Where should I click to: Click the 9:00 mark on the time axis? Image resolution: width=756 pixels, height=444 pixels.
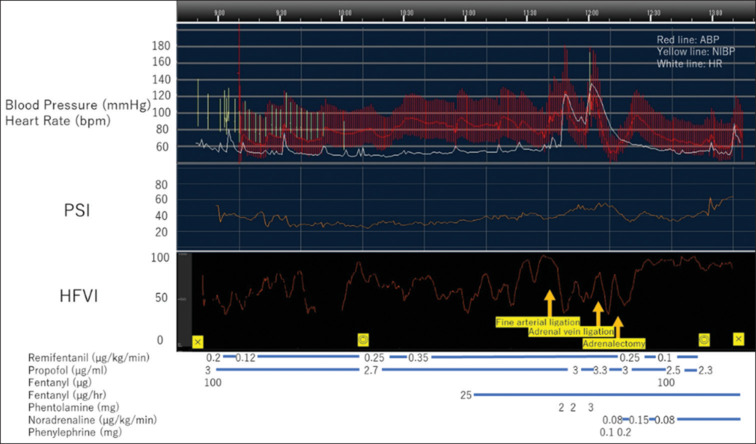[x=220, y=14]
